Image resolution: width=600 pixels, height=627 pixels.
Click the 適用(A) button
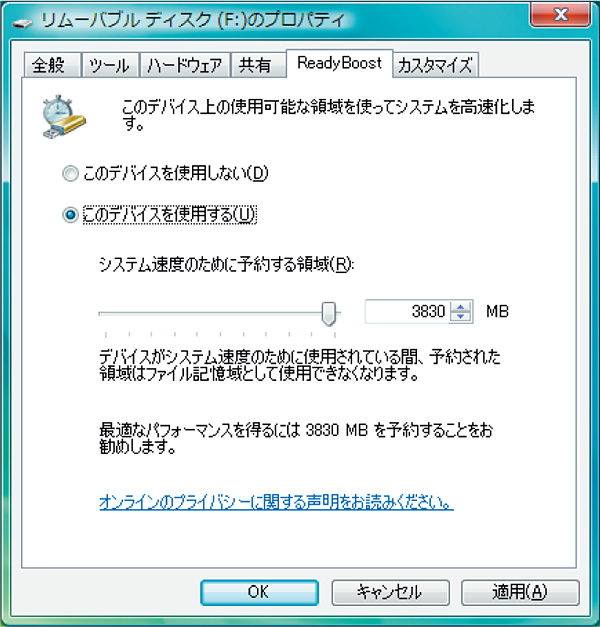(x=520, y=592)
